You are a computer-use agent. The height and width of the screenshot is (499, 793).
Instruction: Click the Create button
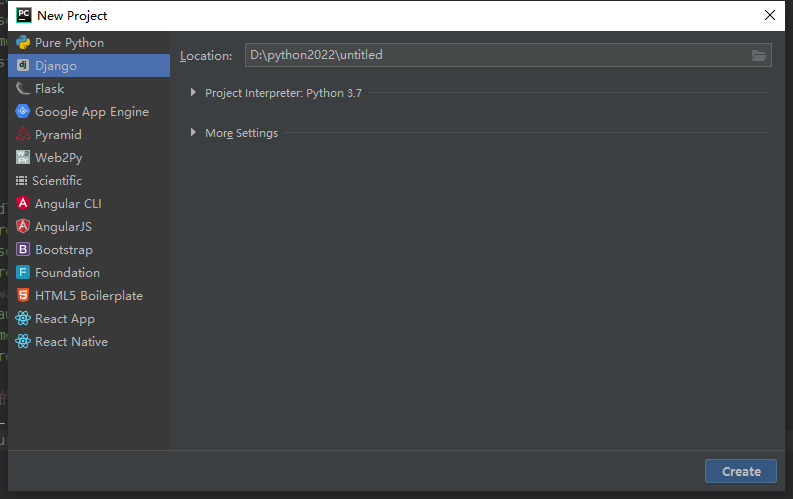741,471
